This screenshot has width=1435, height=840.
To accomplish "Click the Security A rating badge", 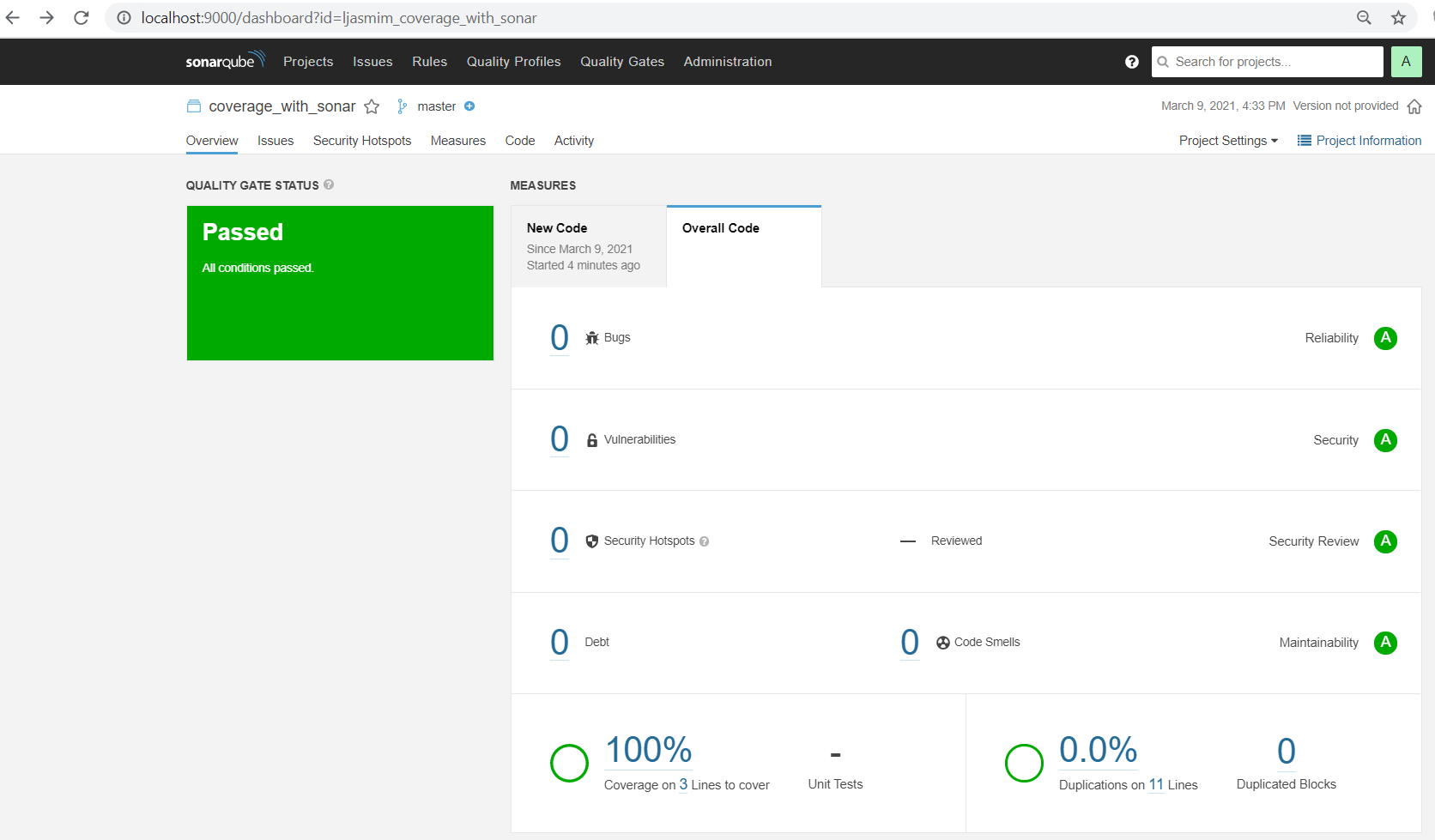I will (1385, 440).
